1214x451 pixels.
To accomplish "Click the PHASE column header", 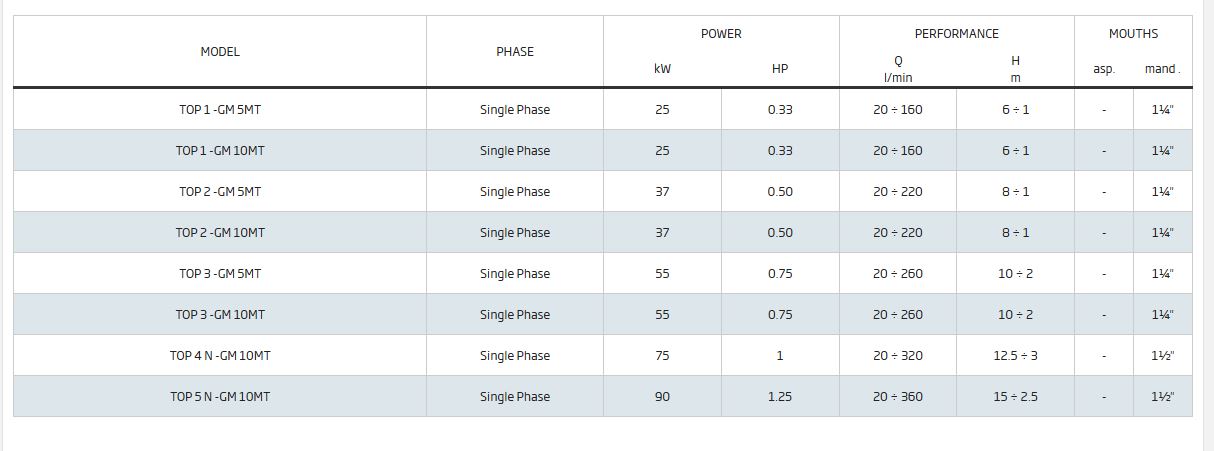I will click(515, 52).
